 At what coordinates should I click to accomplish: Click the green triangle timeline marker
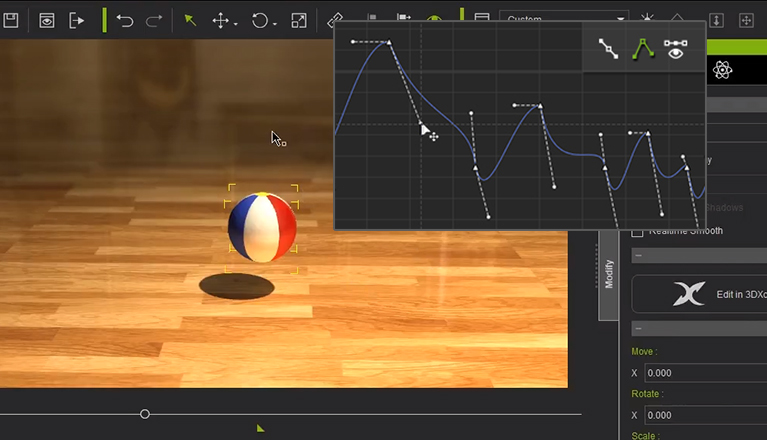260,428
